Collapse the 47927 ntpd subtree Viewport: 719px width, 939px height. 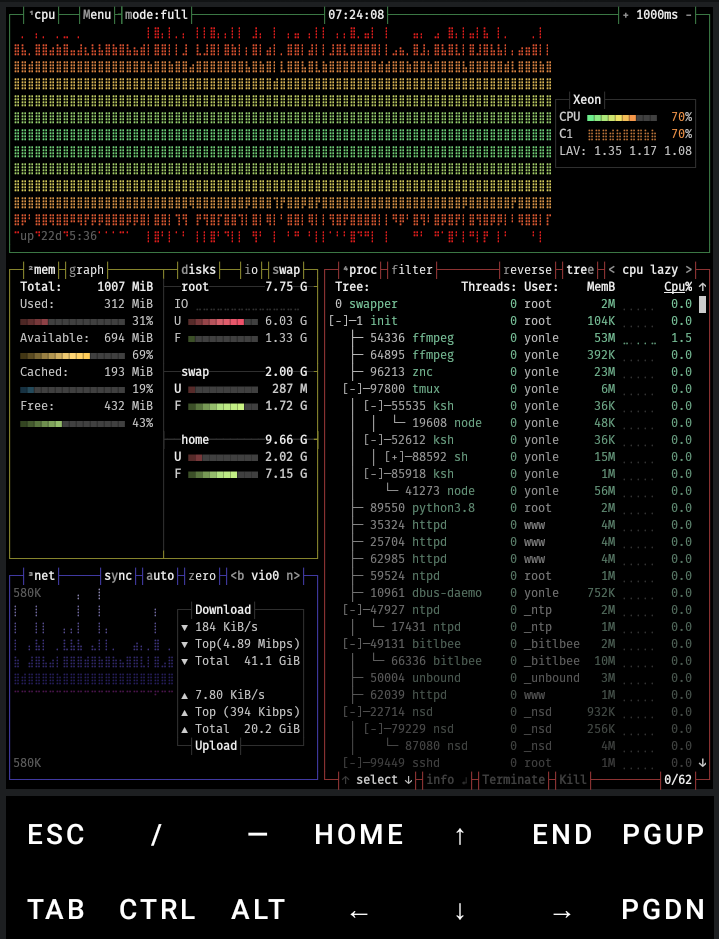[355, 610]
